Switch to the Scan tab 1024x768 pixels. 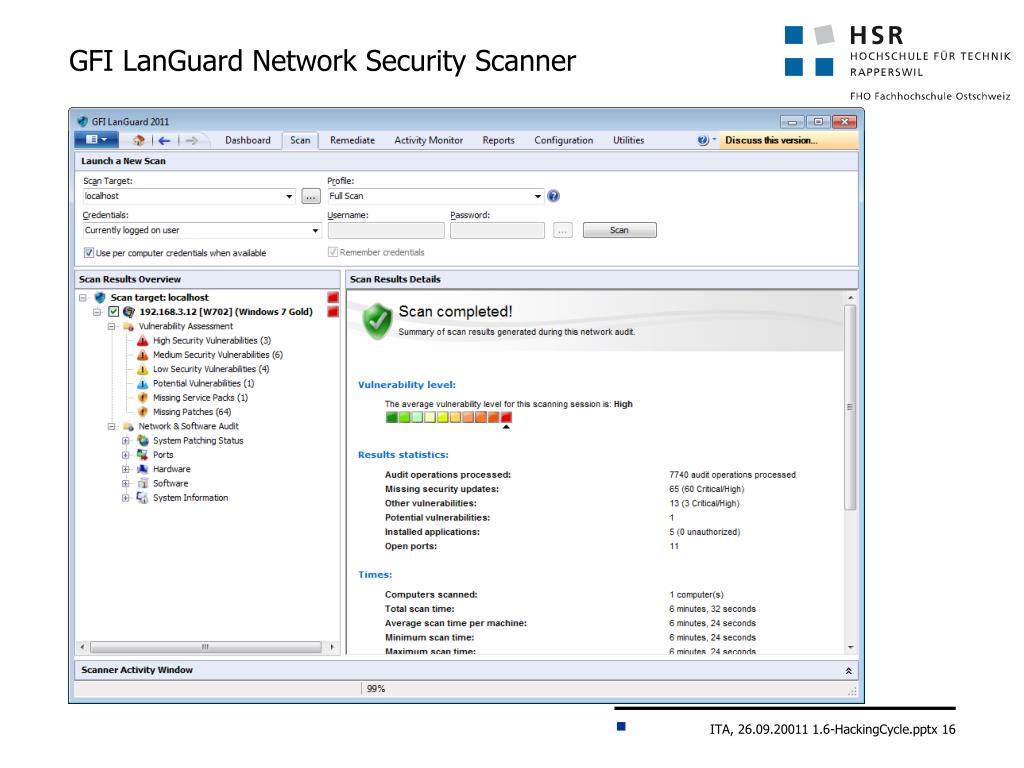pyautogui.click(x=300, y=140)
